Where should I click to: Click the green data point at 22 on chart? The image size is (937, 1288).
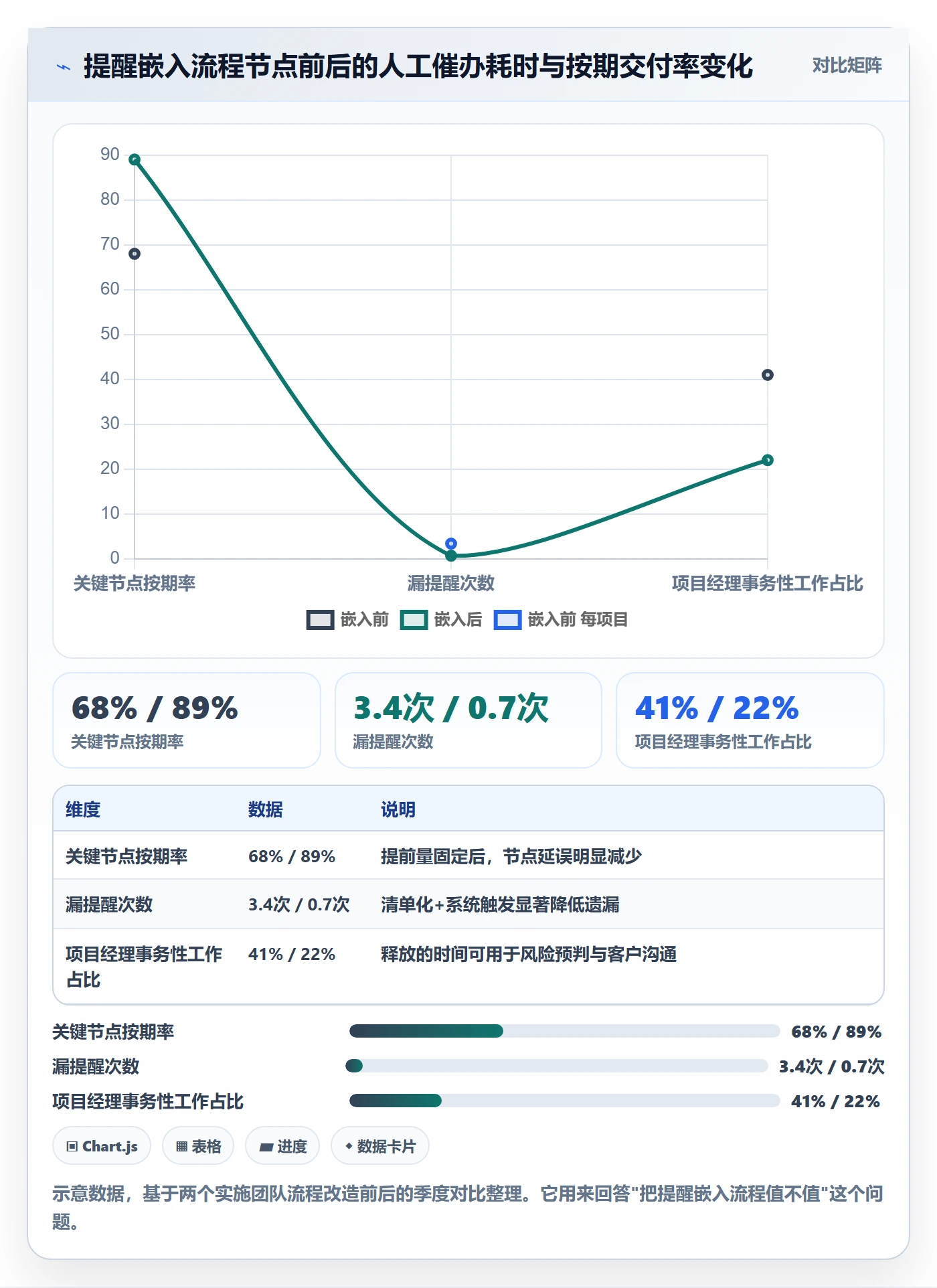coord(768,460)
